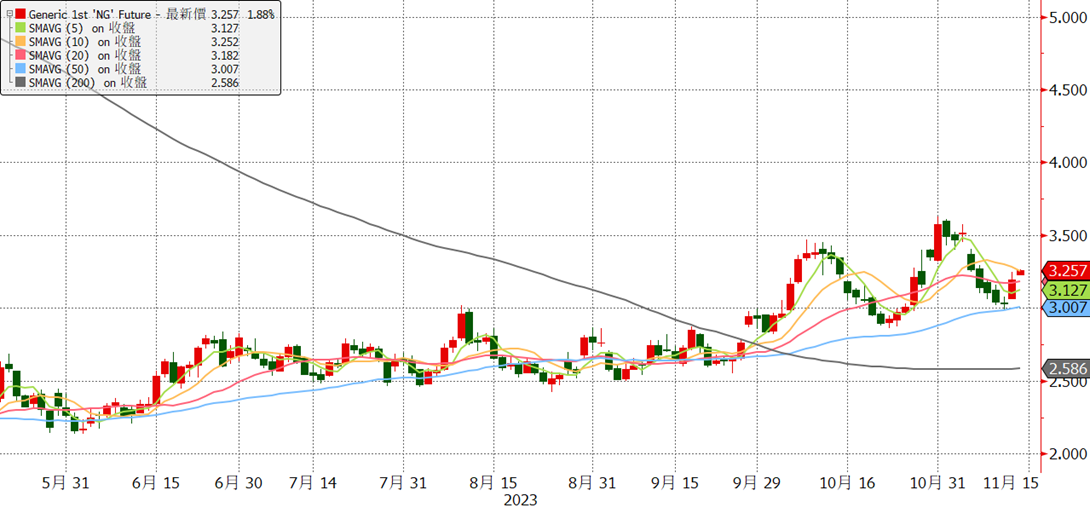Viewport: 1090px width, 509px height.
Task: Click the 3.500 price axis label
Action: [1067, 236]
